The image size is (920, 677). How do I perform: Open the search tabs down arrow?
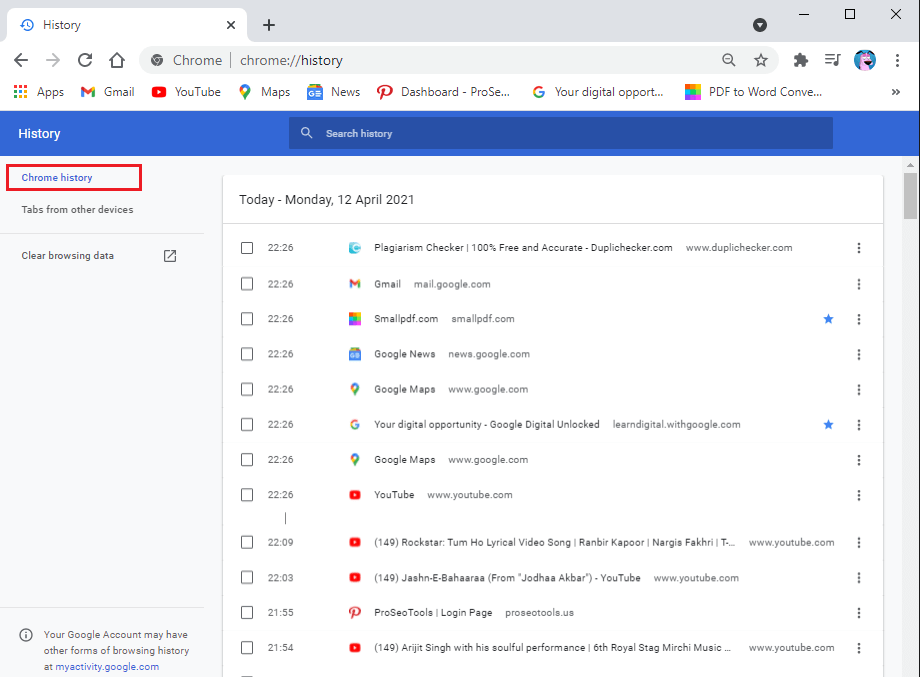(760, 24)
